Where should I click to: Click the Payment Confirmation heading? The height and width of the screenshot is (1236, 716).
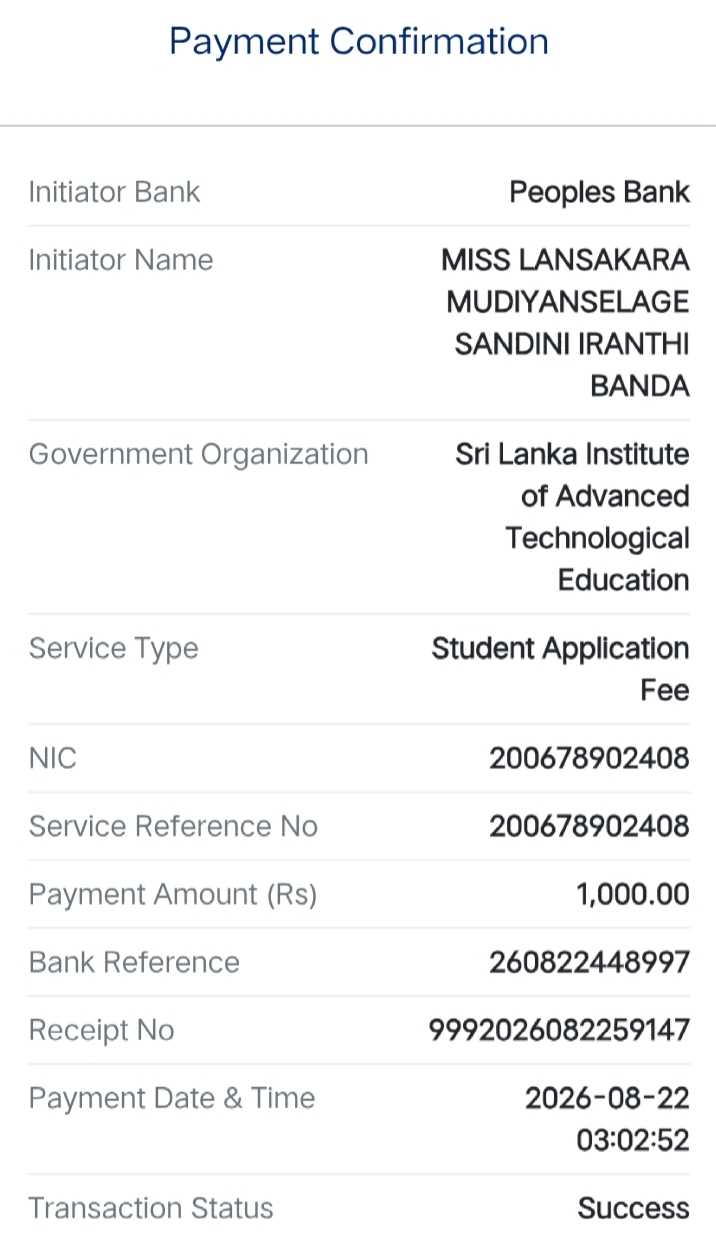tap(358, 42)
